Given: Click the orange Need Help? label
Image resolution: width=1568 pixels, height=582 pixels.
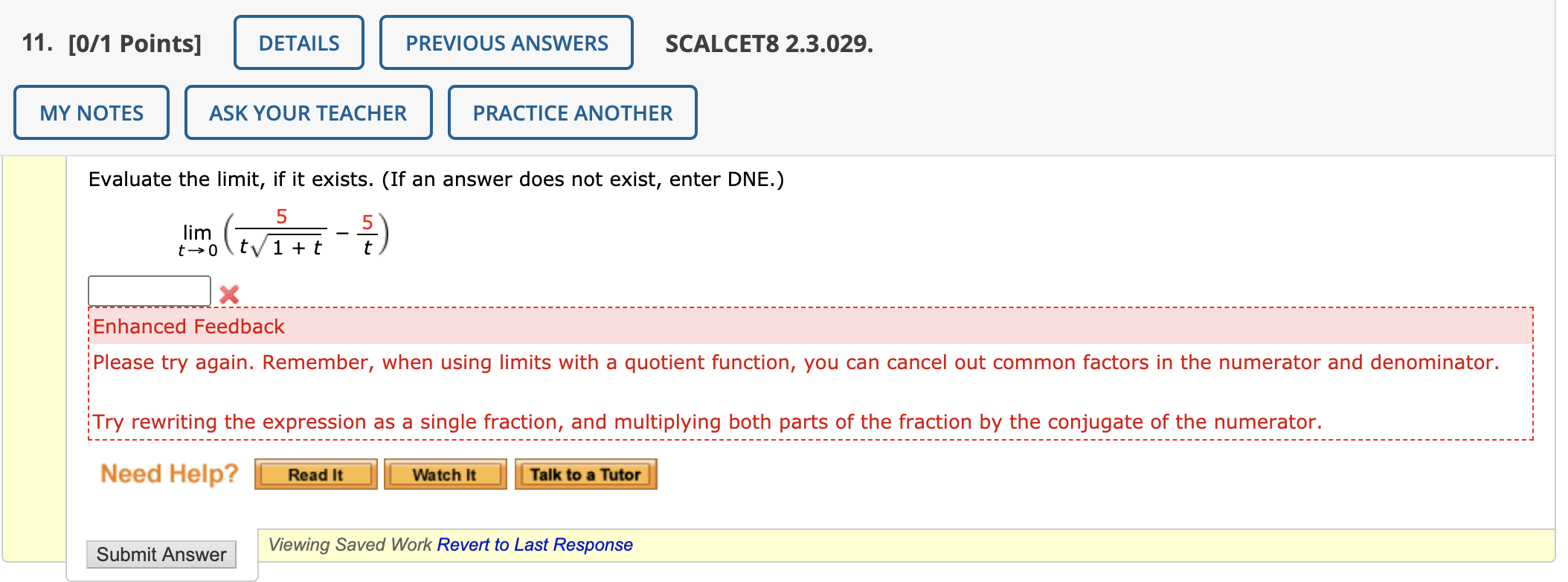Looking at the screenshot, I should click(169, 473).
